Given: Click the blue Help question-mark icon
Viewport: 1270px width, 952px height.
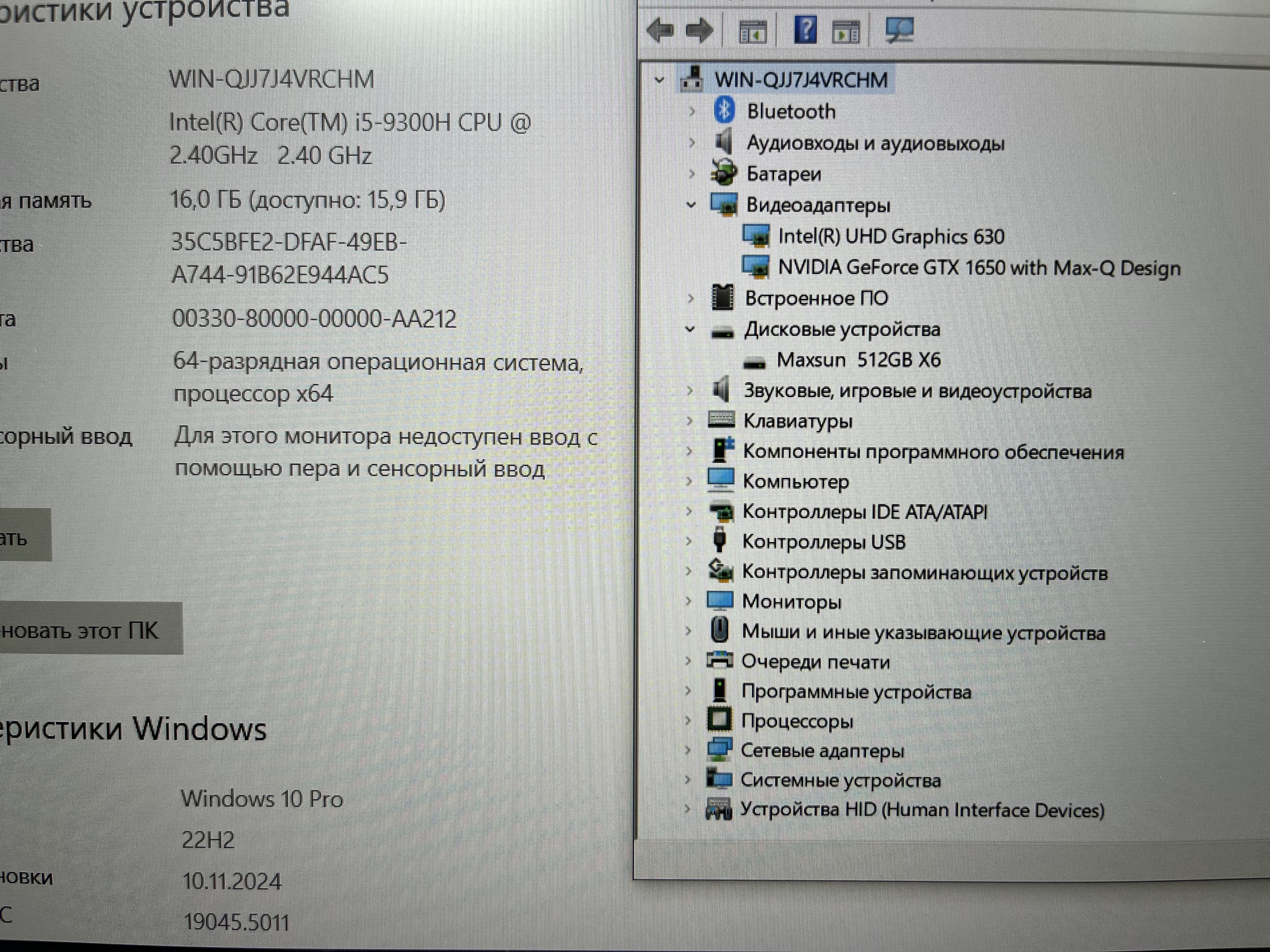Looking at the screenshot, I should coord(805,30).
